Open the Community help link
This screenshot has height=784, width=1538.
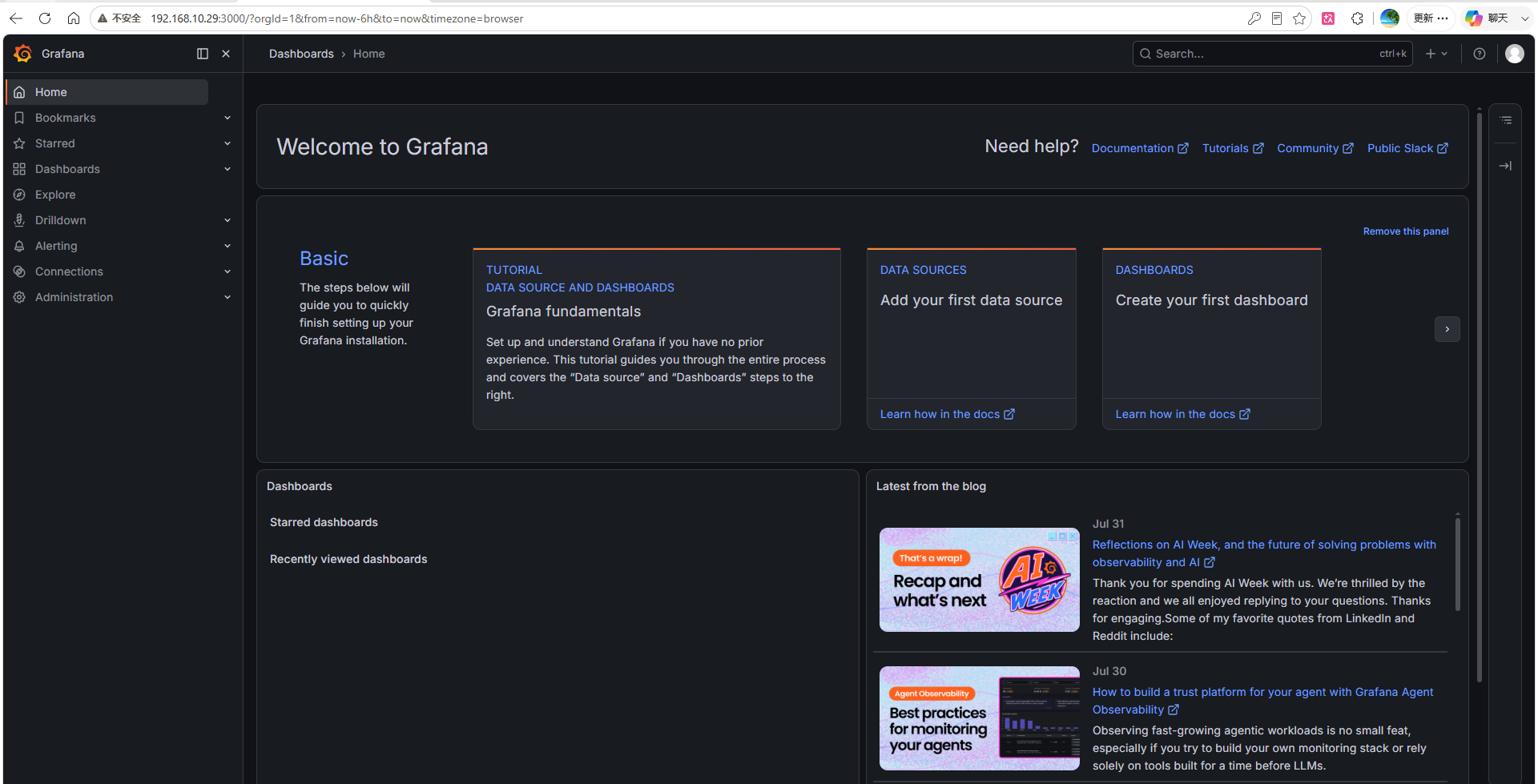coord(1315,148)
